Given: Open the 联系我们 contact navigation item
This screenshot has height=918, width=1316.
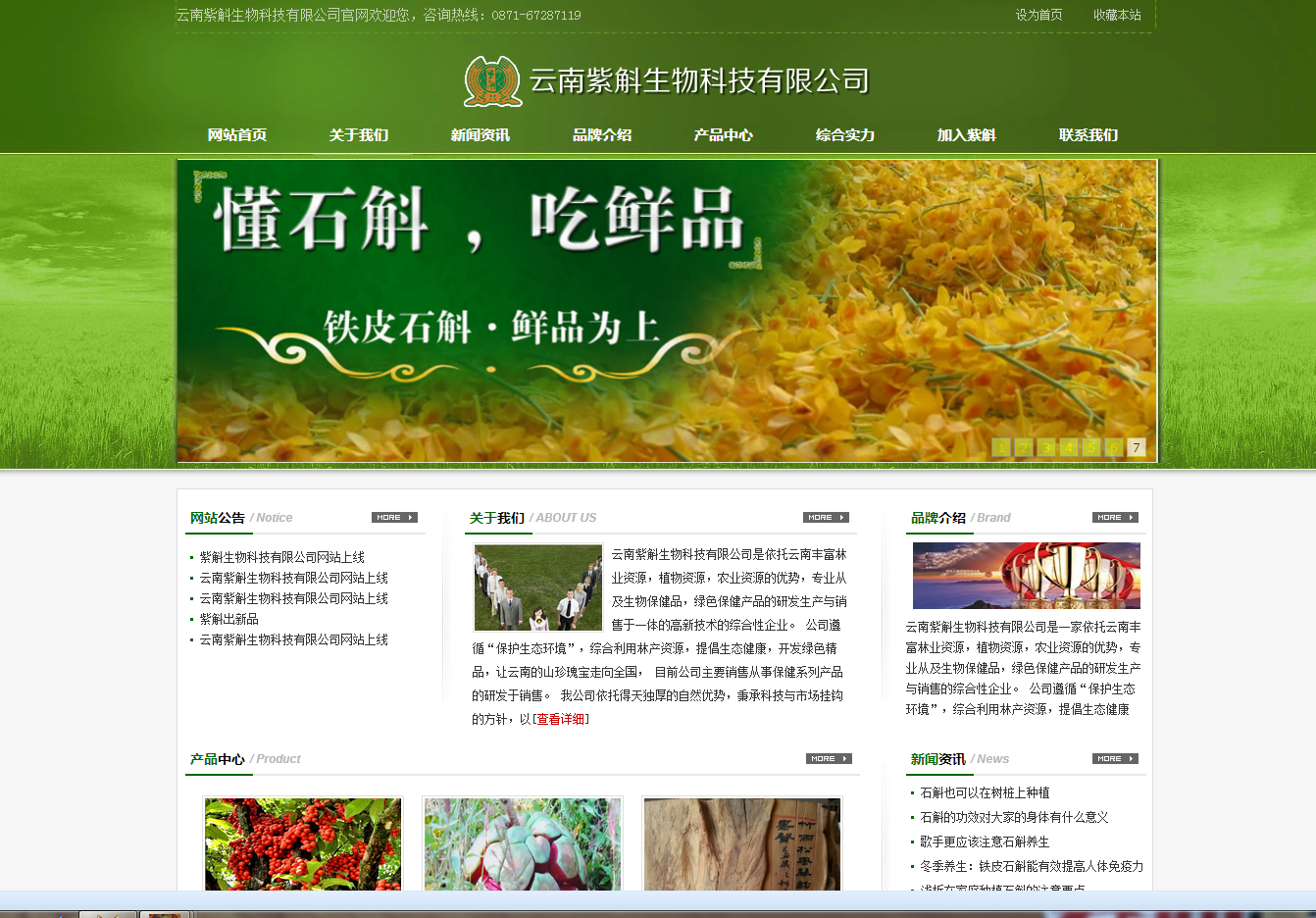Looking at the screenshot, I should [x=1088, y=135].
